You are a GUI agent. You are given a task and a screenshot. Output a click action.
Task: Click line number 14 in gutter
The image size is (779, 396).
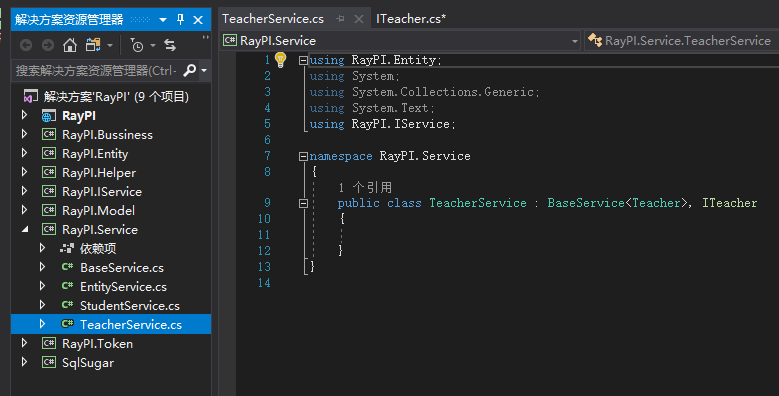click(264, 283)
